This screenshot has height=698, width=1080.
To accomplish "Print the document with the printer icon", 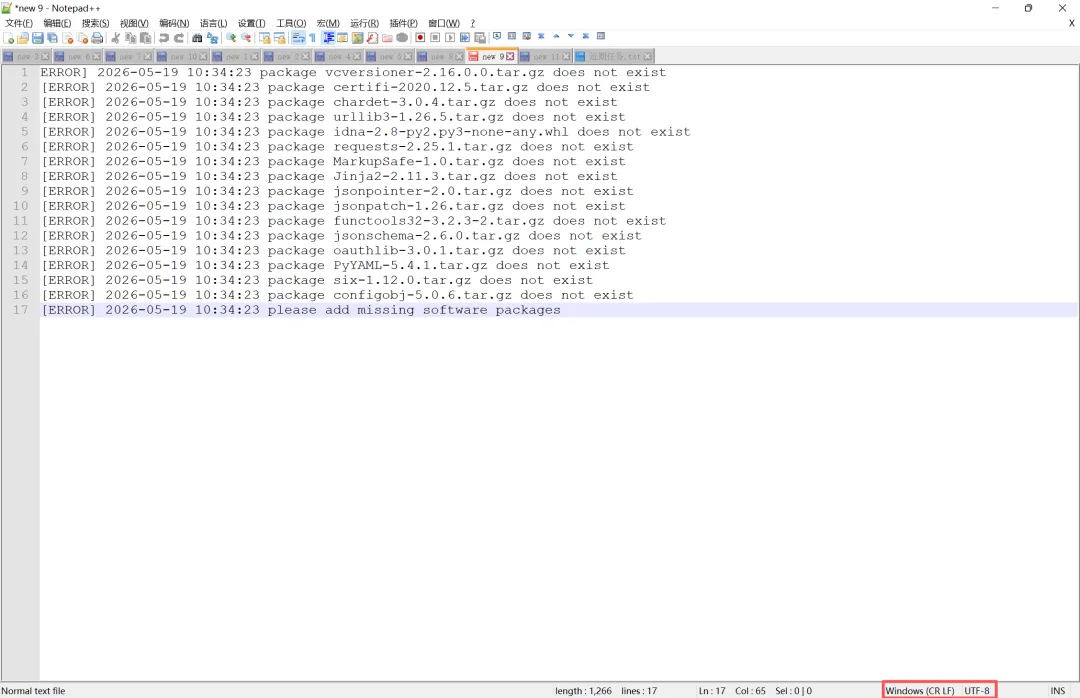I will [x=97, y=38].
